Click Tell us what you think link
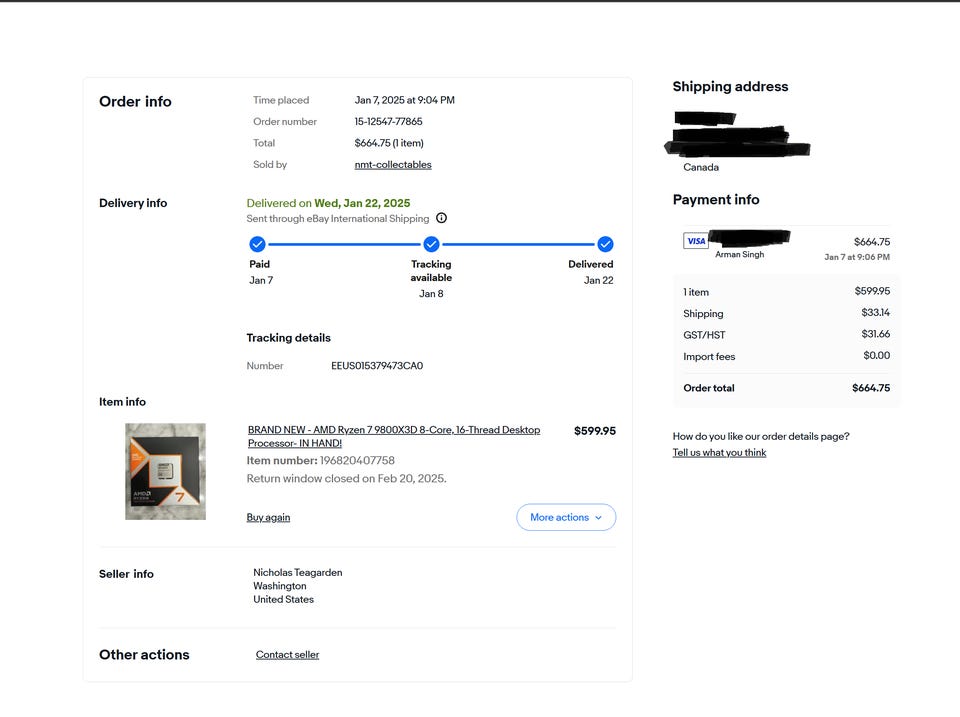Screen dimensions: 960x717 719,452
